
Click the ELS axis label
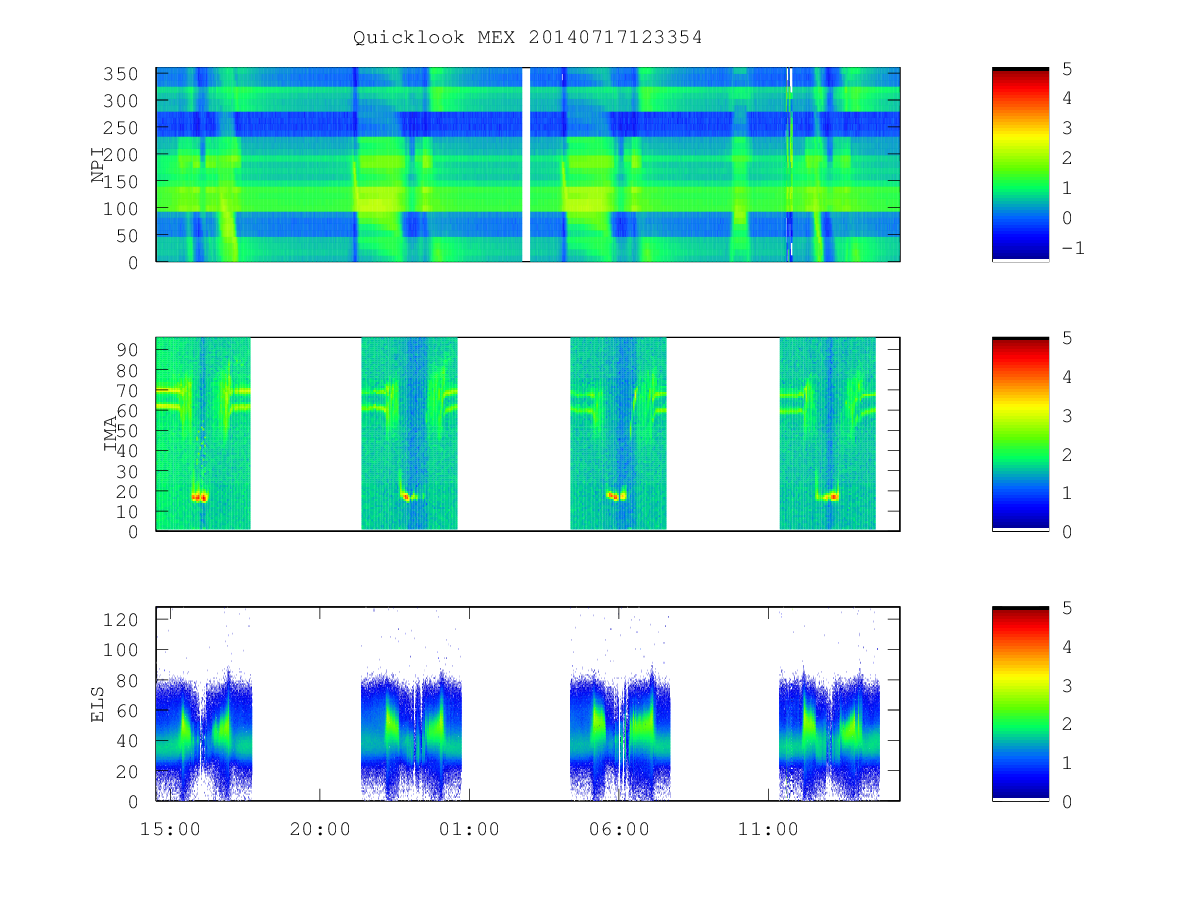coord(98,704)
